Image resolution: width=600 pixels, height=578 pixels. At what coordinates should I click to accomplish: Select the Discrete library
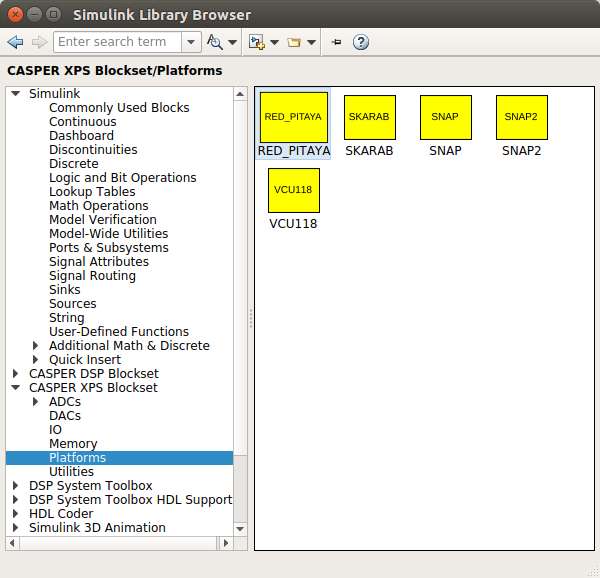click(73, 164)
